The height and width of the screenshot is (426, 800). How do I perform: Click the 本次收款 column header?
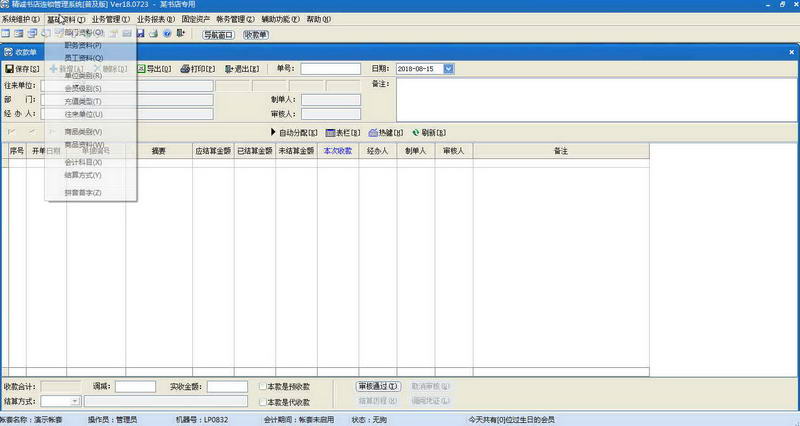tap(338, 151)
